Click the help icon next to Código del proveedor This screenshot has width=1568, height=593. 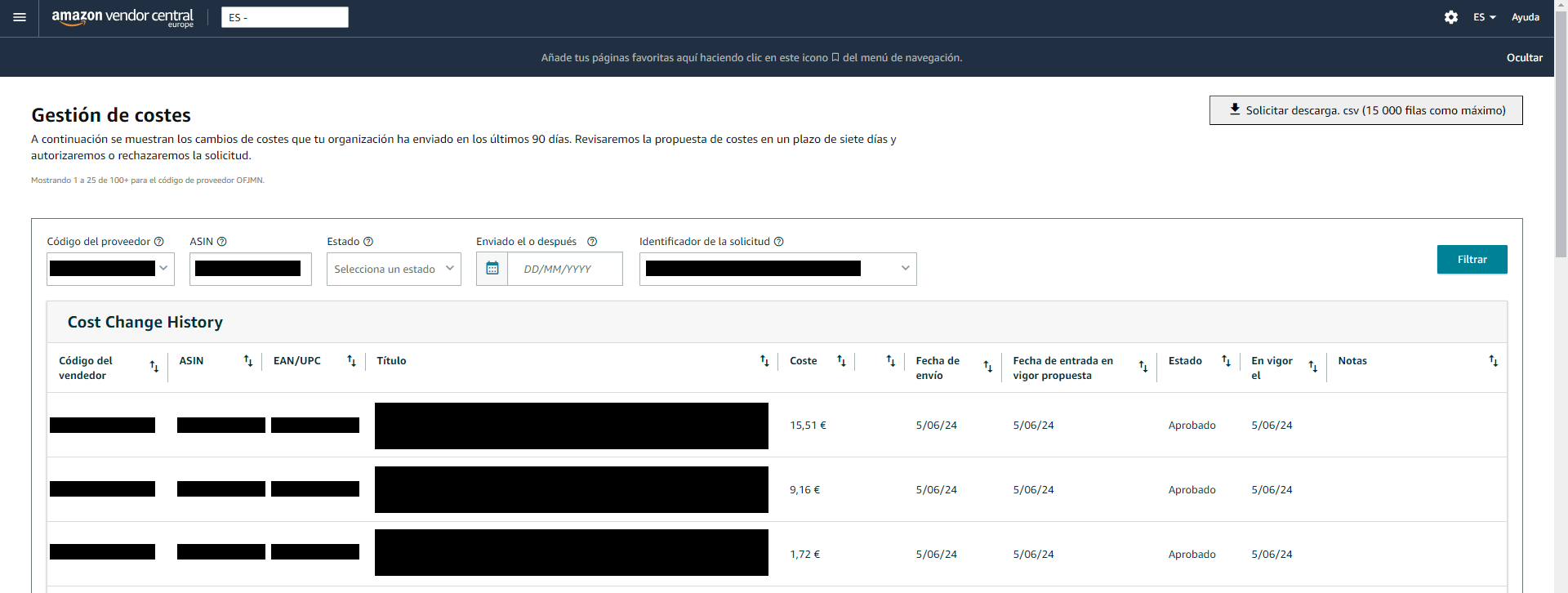point(159,242)
